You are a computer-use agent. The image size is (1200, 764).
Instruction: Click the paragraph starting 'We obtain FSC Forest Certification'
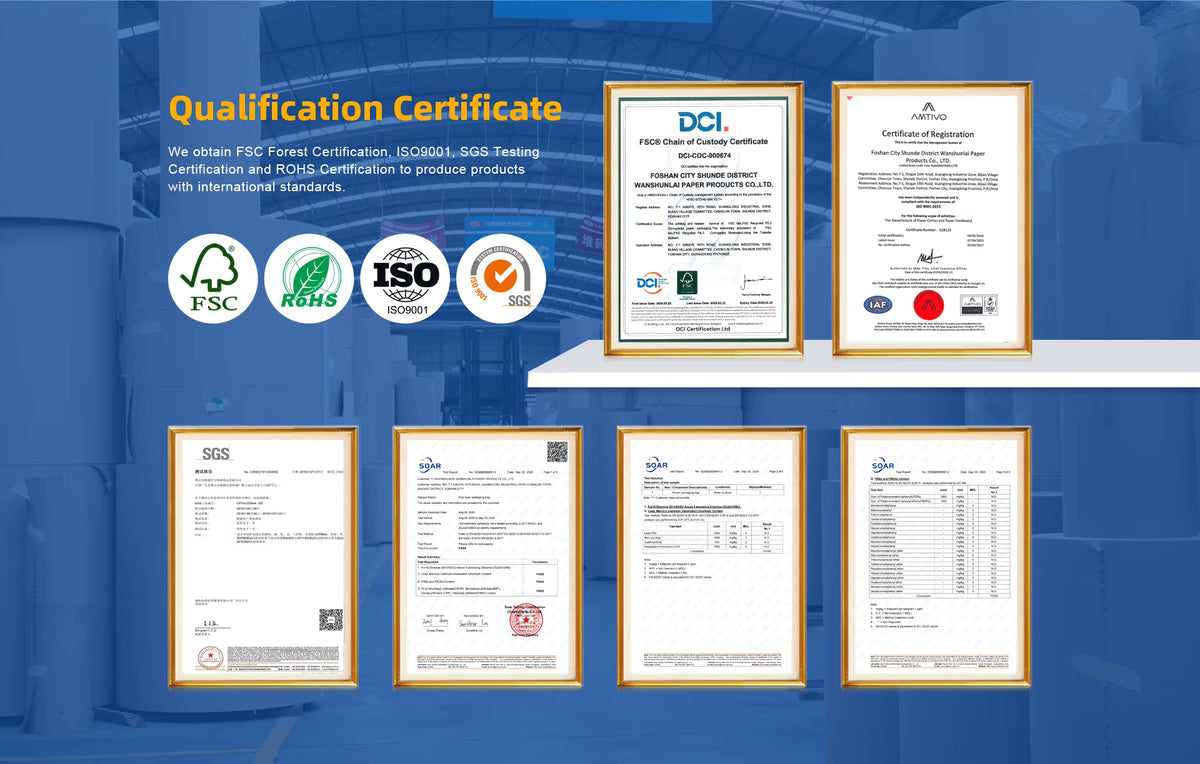(x=355, y=169)
